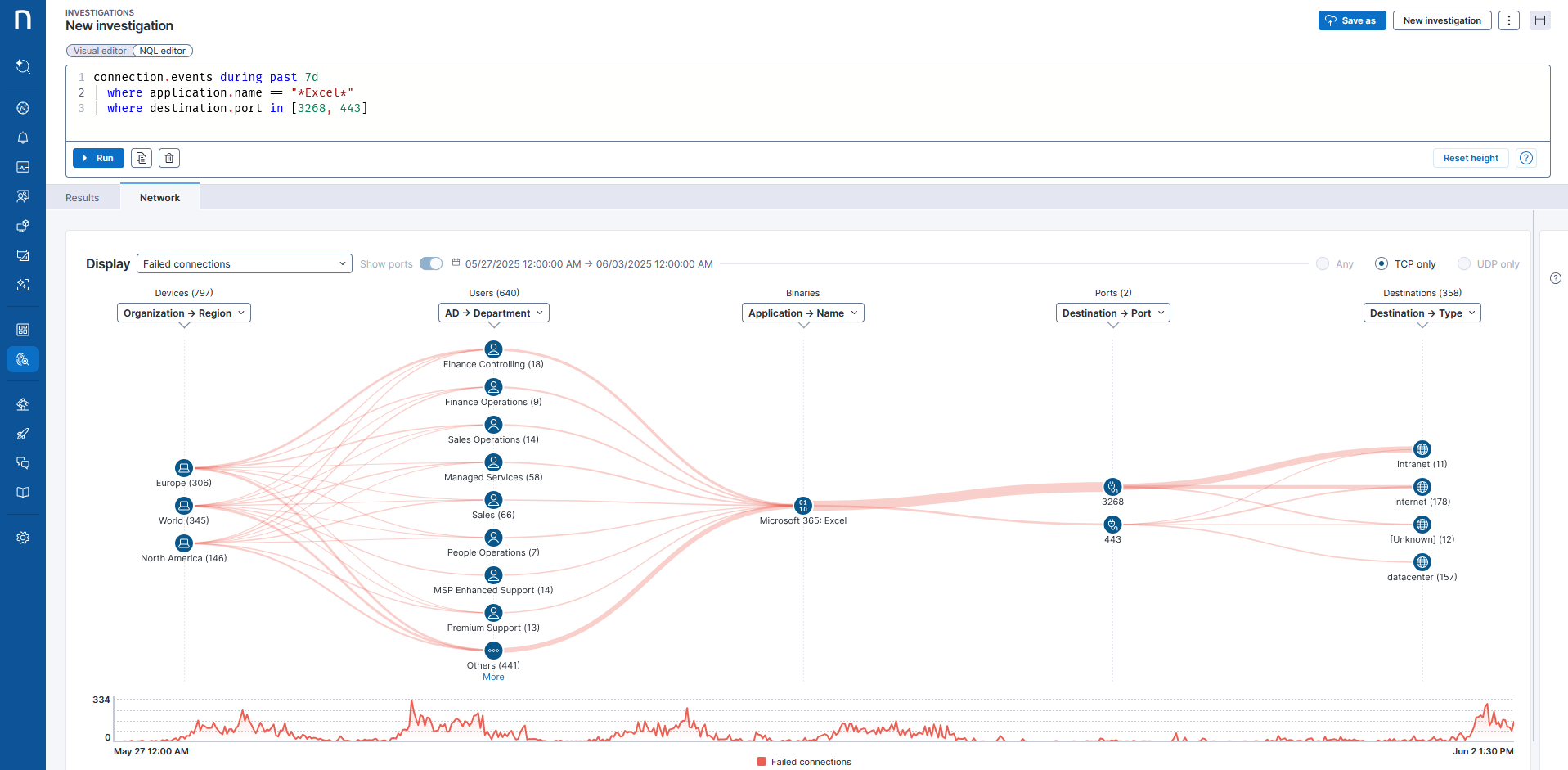The width and height of the screenshot is (1568, 770).
Task: Open settings gear in left sidebar
Action: tap(23, 538)
